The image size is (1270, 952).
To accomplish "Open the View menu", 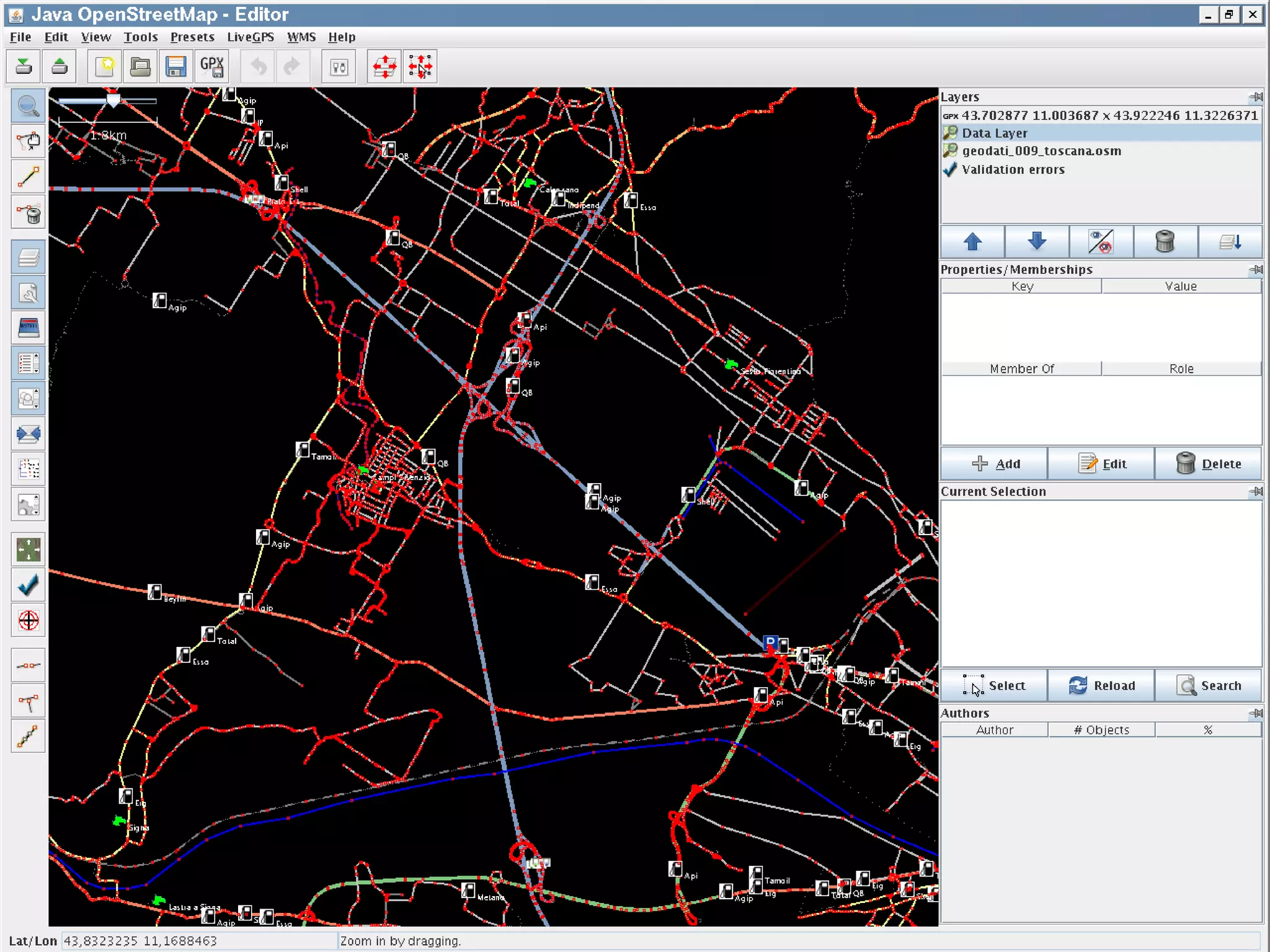I will pyautogui.click(x=96, y=37).
